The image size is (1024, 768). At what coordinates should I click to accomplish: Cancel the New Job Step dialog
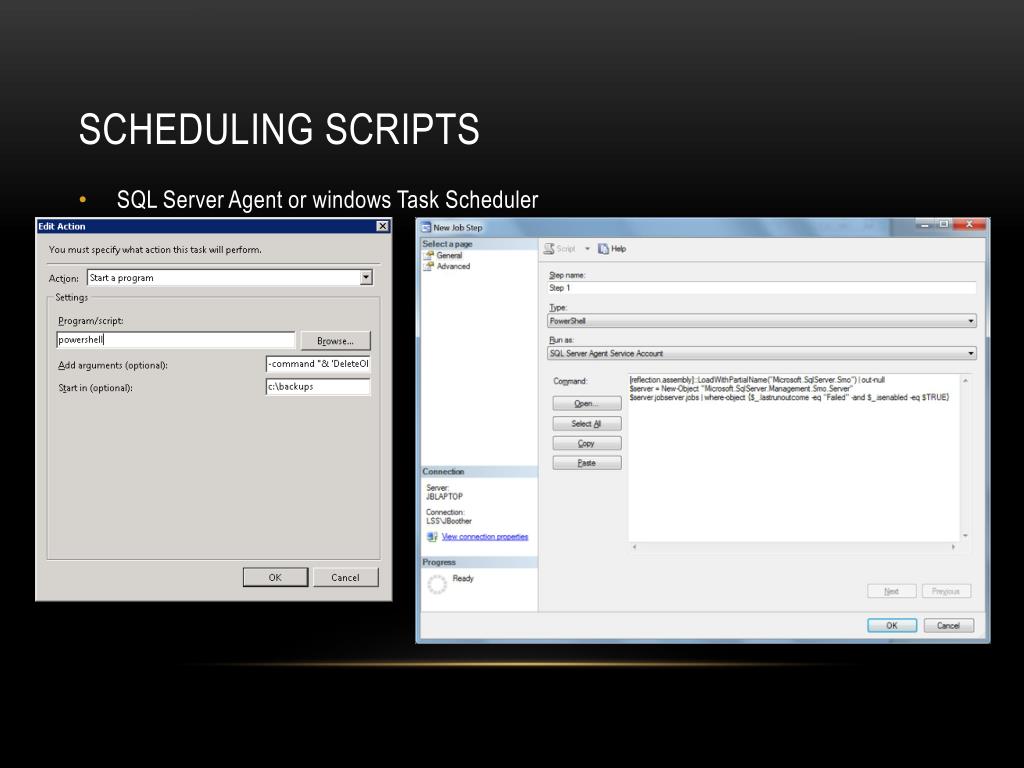click(x=949, y=626)
